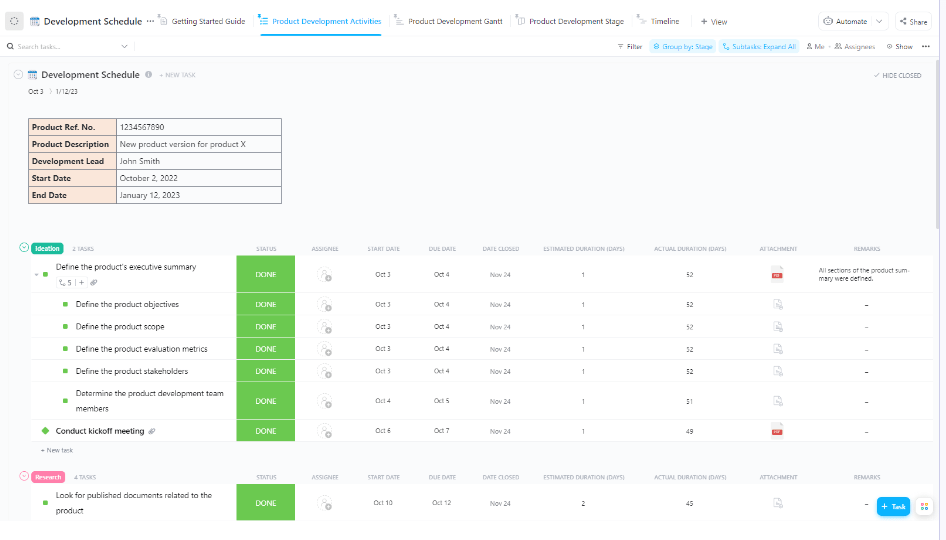This screenshot has height=540, width=946.
Task: Click the Share button
Action: (913, 21)
